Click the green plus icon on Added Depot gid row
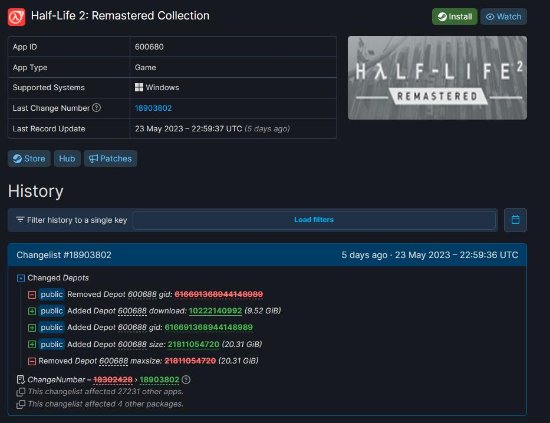The width and height of the screenshot is (550, 423). (x=32, y=328)
